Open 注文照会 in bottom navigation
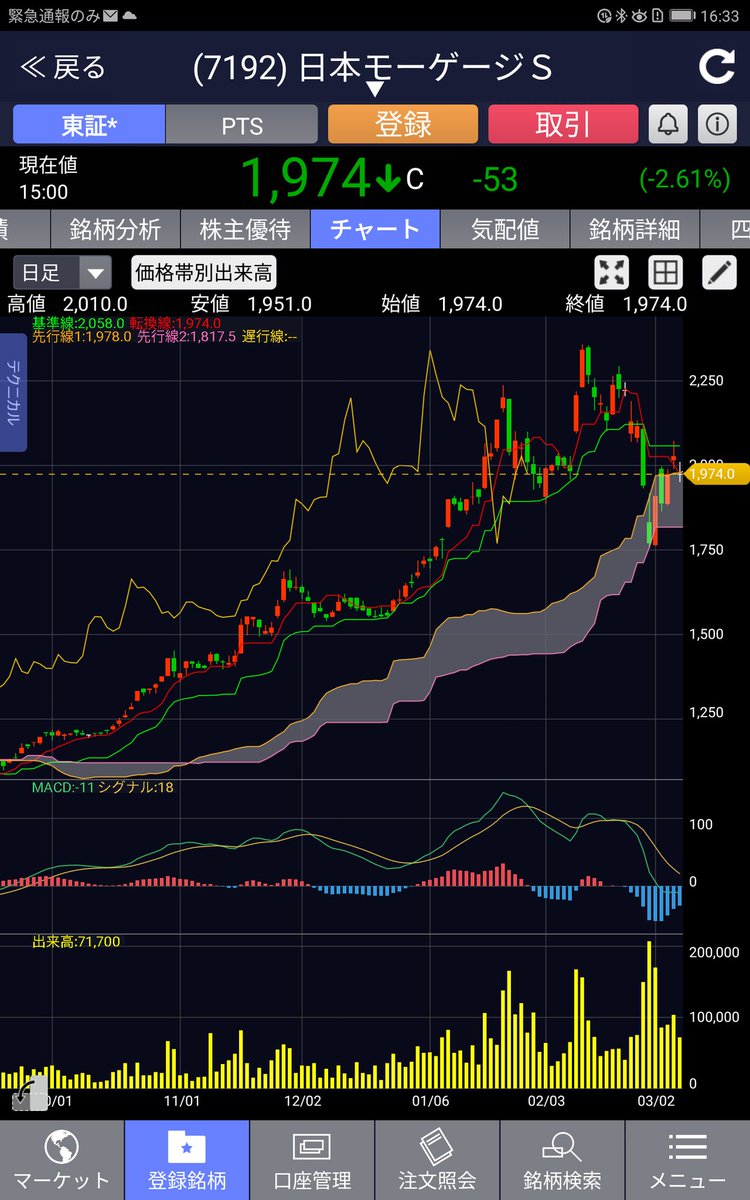 pyautogui.click(x=437, y=1160)
